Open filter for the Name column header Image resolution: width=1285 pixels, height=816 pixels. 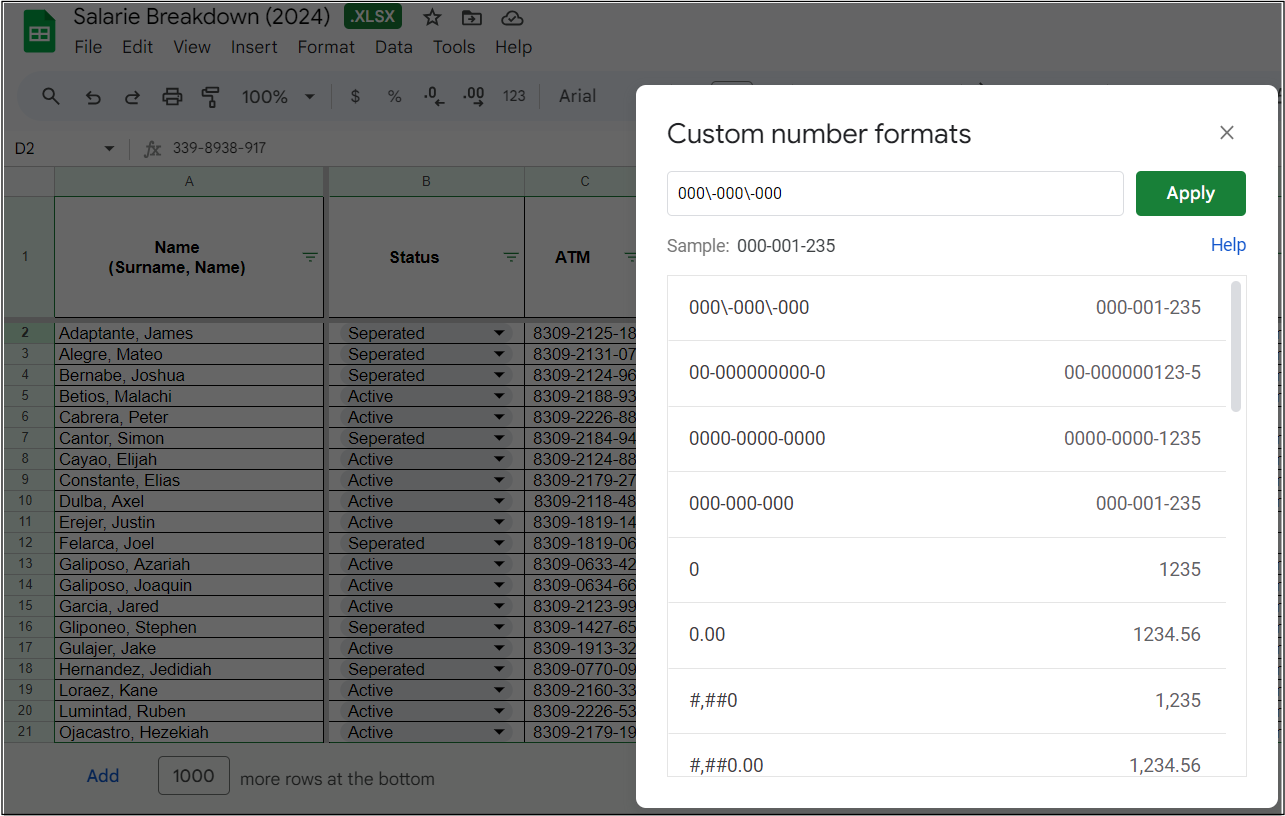pos(310,257)
